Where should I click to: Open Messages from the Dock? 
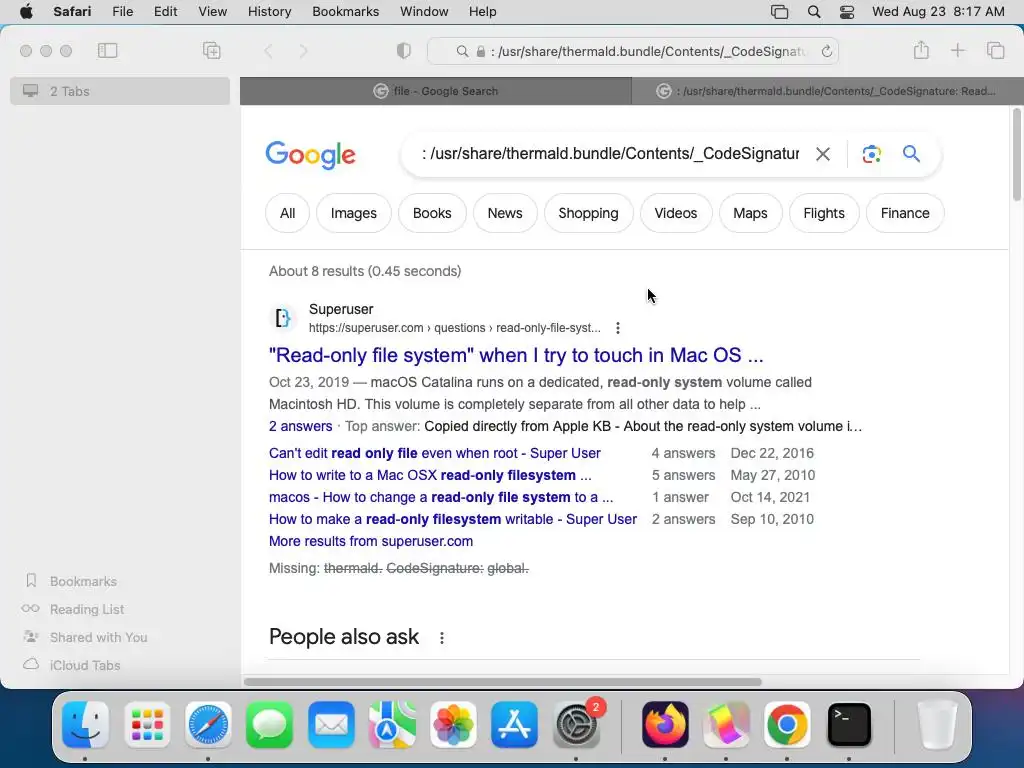[269, 724]
